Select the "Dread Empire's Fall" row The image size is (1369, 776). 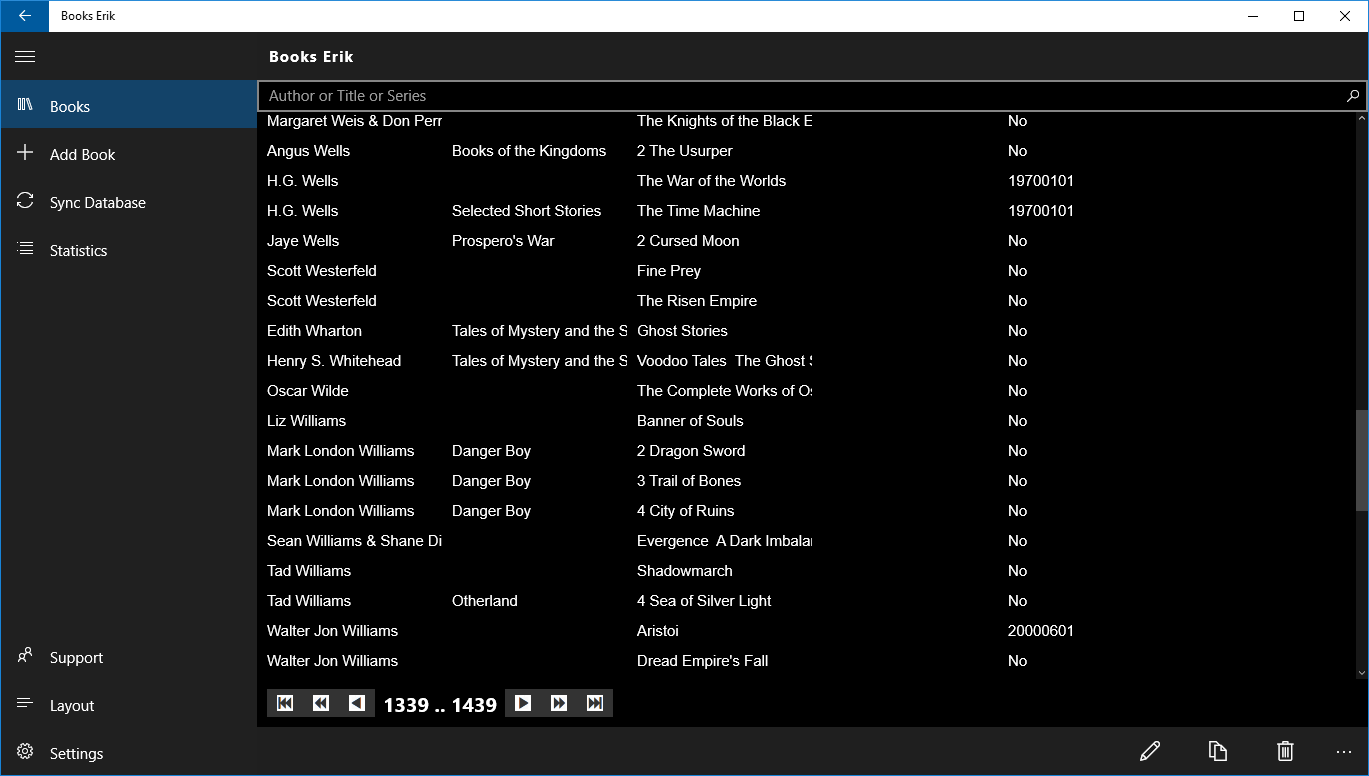806,661
